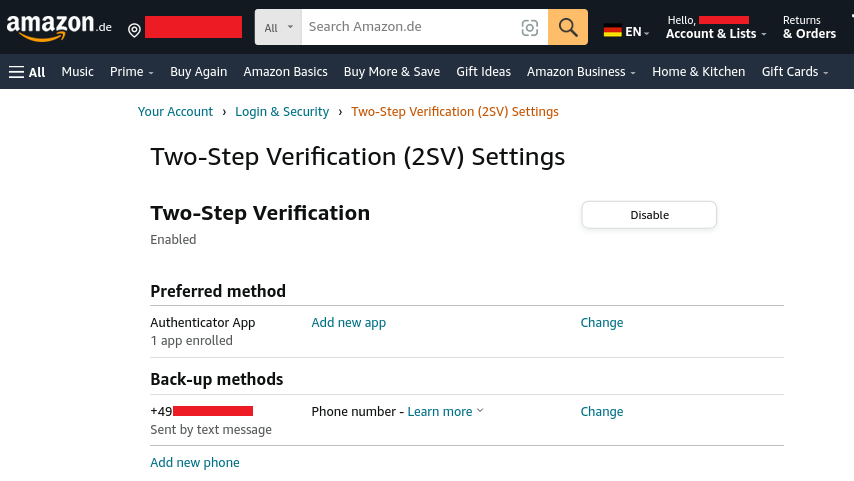Click Add new phone link

coord(195,463)
